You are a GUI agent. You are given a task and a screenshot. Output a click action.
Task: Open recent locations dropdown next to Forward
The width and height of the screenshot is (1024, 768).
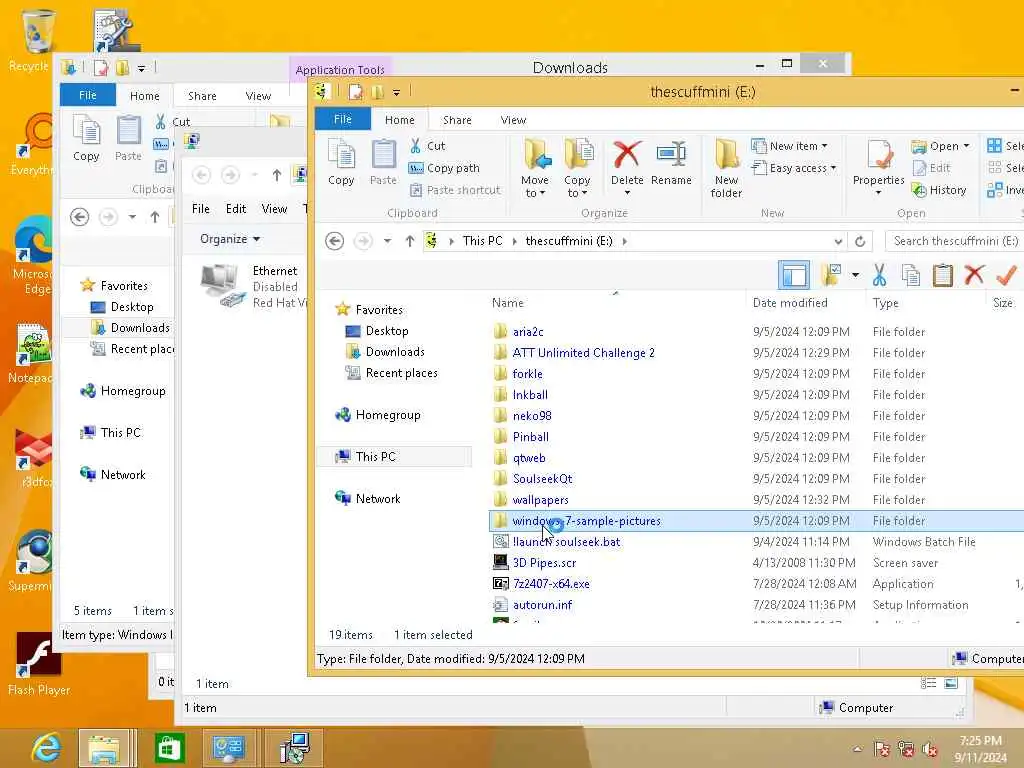(387, 241)
